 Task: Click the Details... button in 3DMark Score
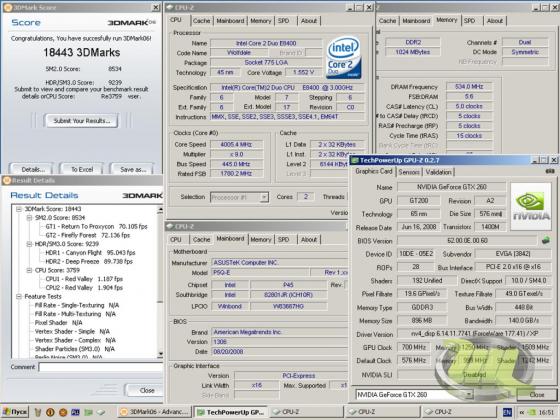coord(33,169)
